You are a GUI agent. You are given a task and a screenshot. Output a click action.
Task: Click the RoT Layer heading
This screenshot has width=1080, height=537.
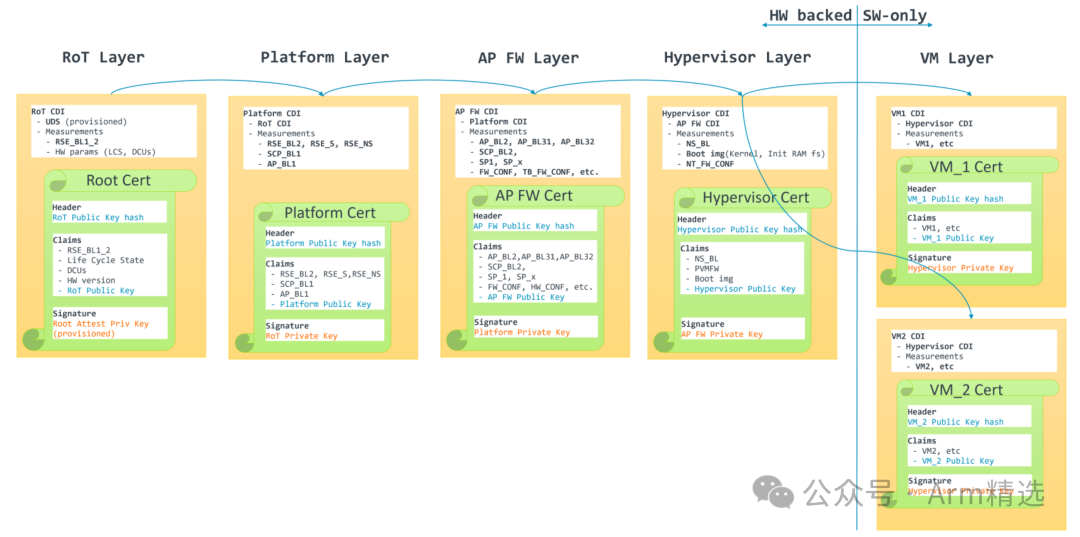pyautogui.click(x=103, y=57)
